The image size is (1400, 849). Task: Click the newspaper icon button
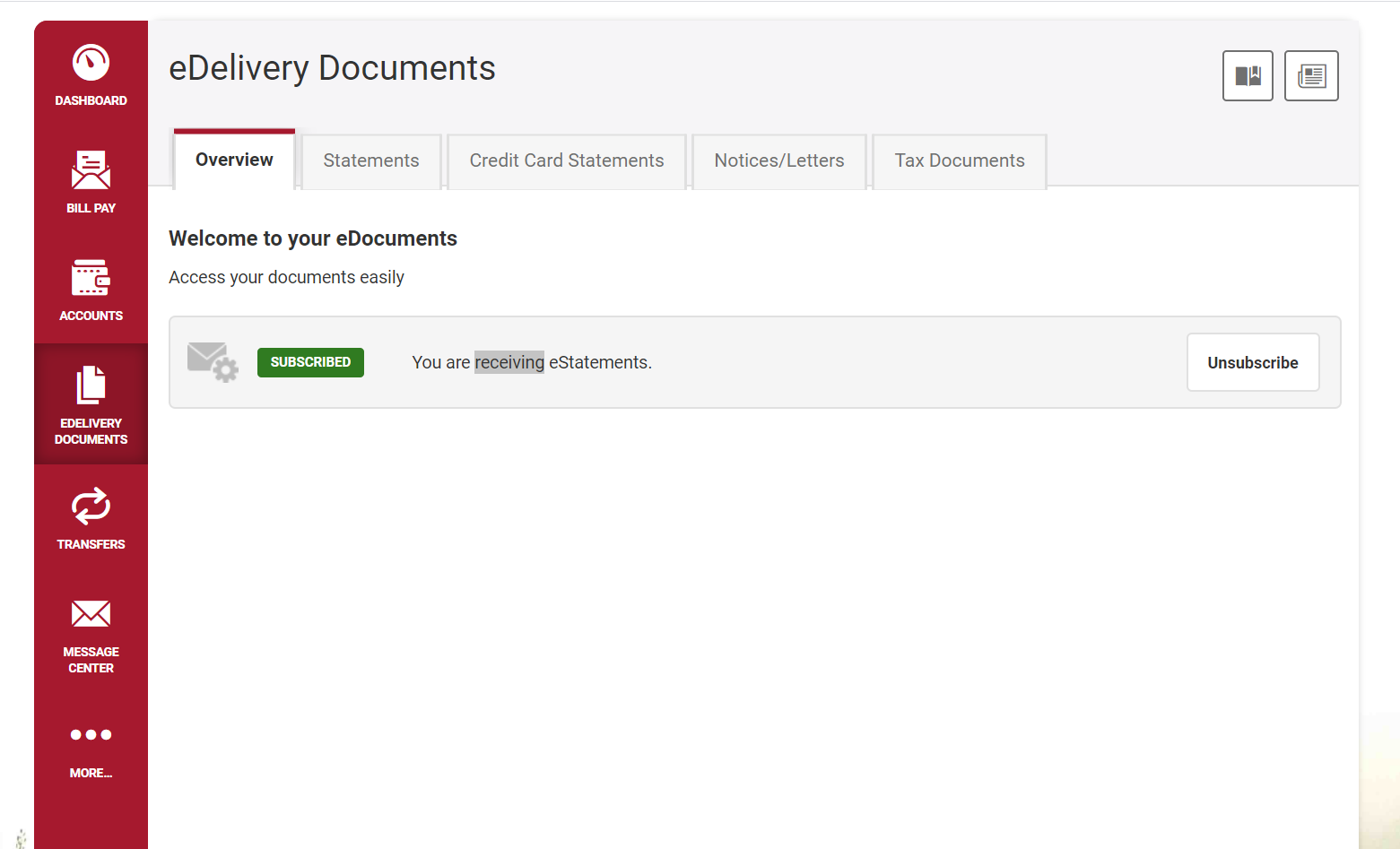click(x=1311, y=76)
